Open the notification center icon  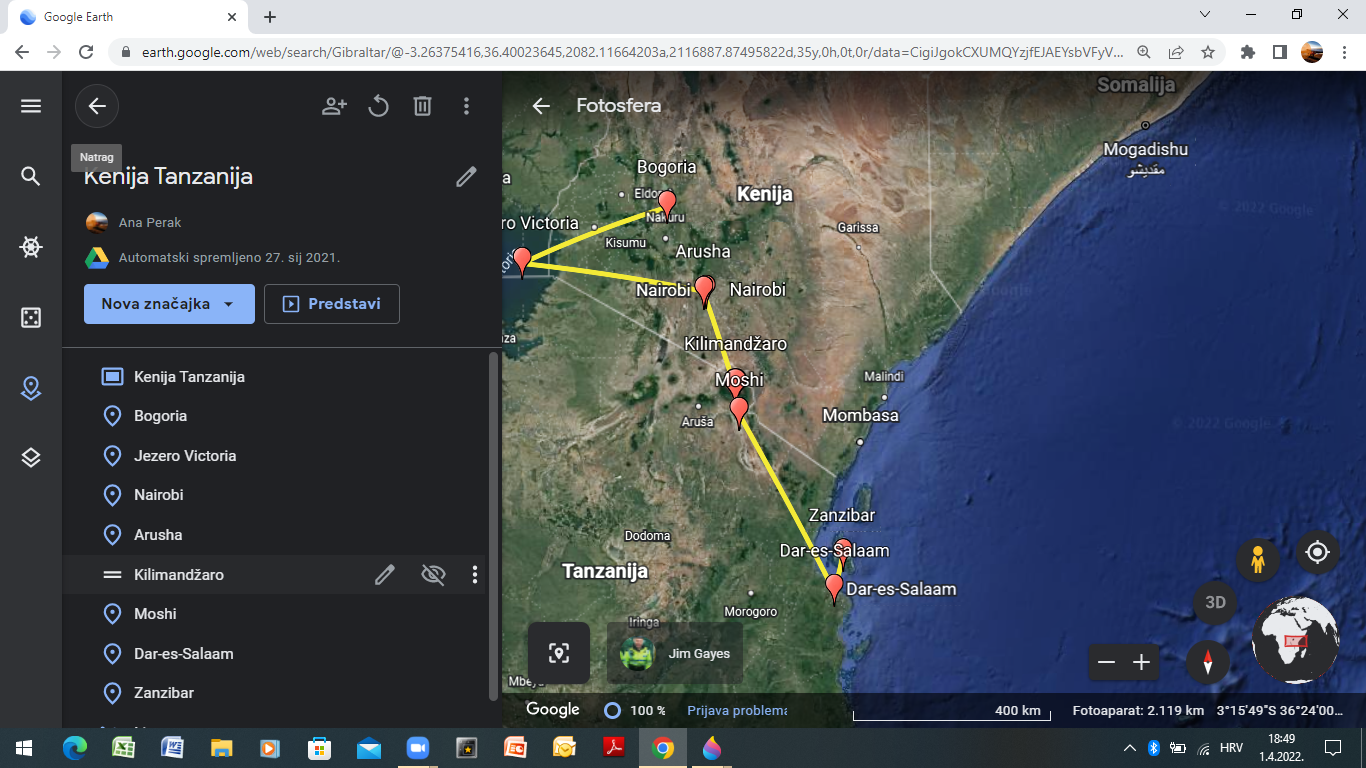[x=1332, y=748]
